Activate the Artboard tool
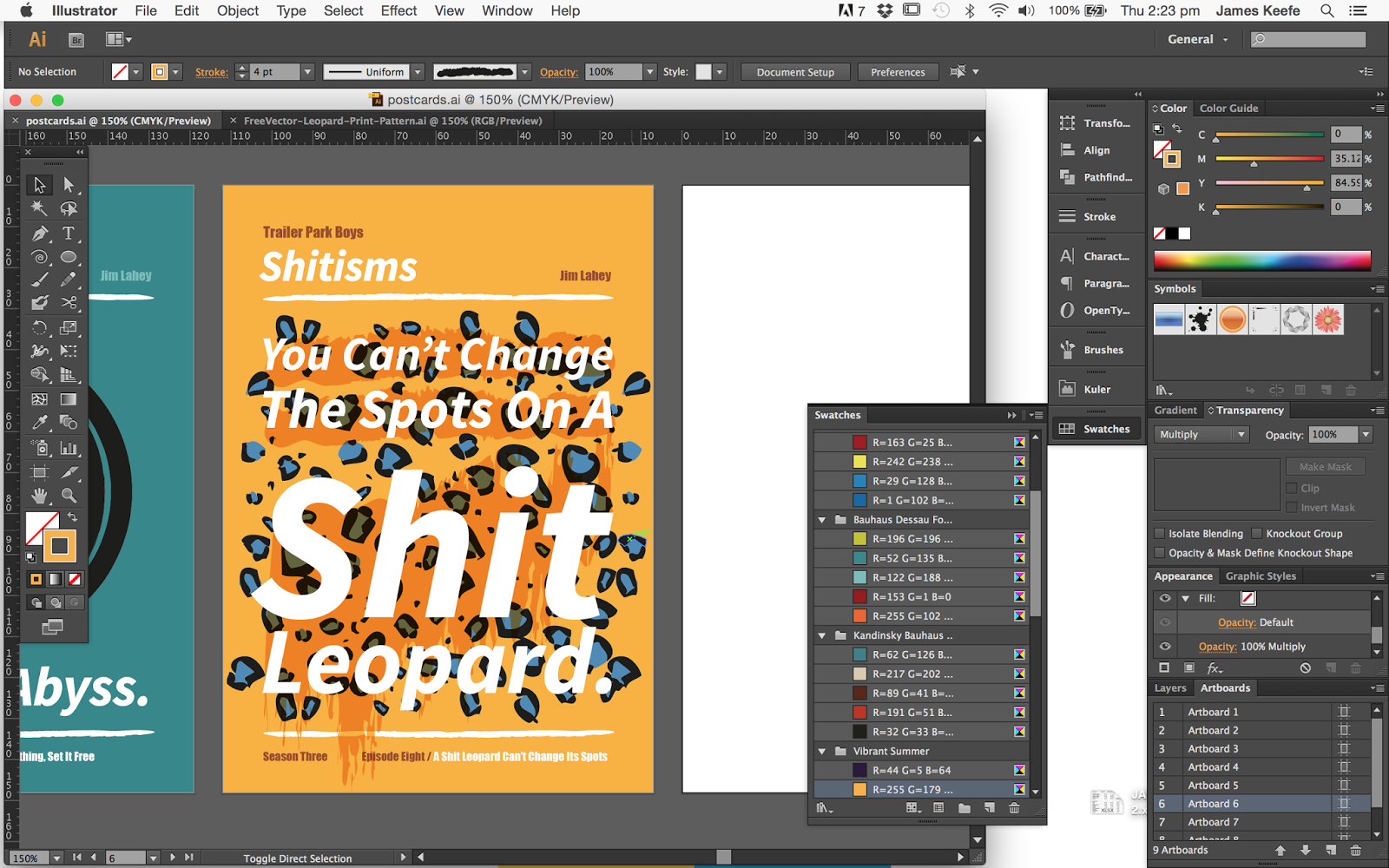Image resolution: width=1389 pixels, height=868 pixels. pyautogui.click(x=39, y=472)
